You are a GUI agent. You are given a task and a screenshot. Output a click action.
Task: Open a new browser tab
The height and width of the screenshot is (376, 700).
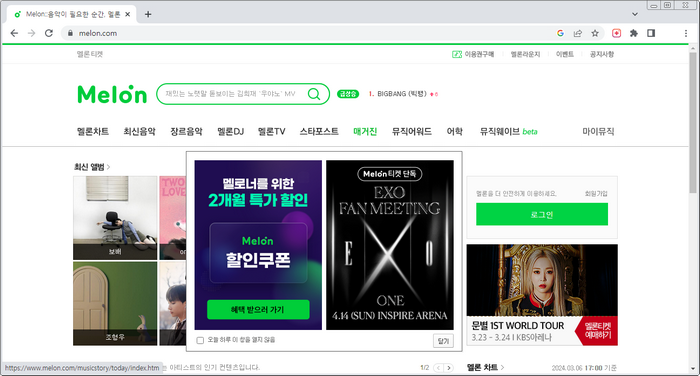[148, 14]
